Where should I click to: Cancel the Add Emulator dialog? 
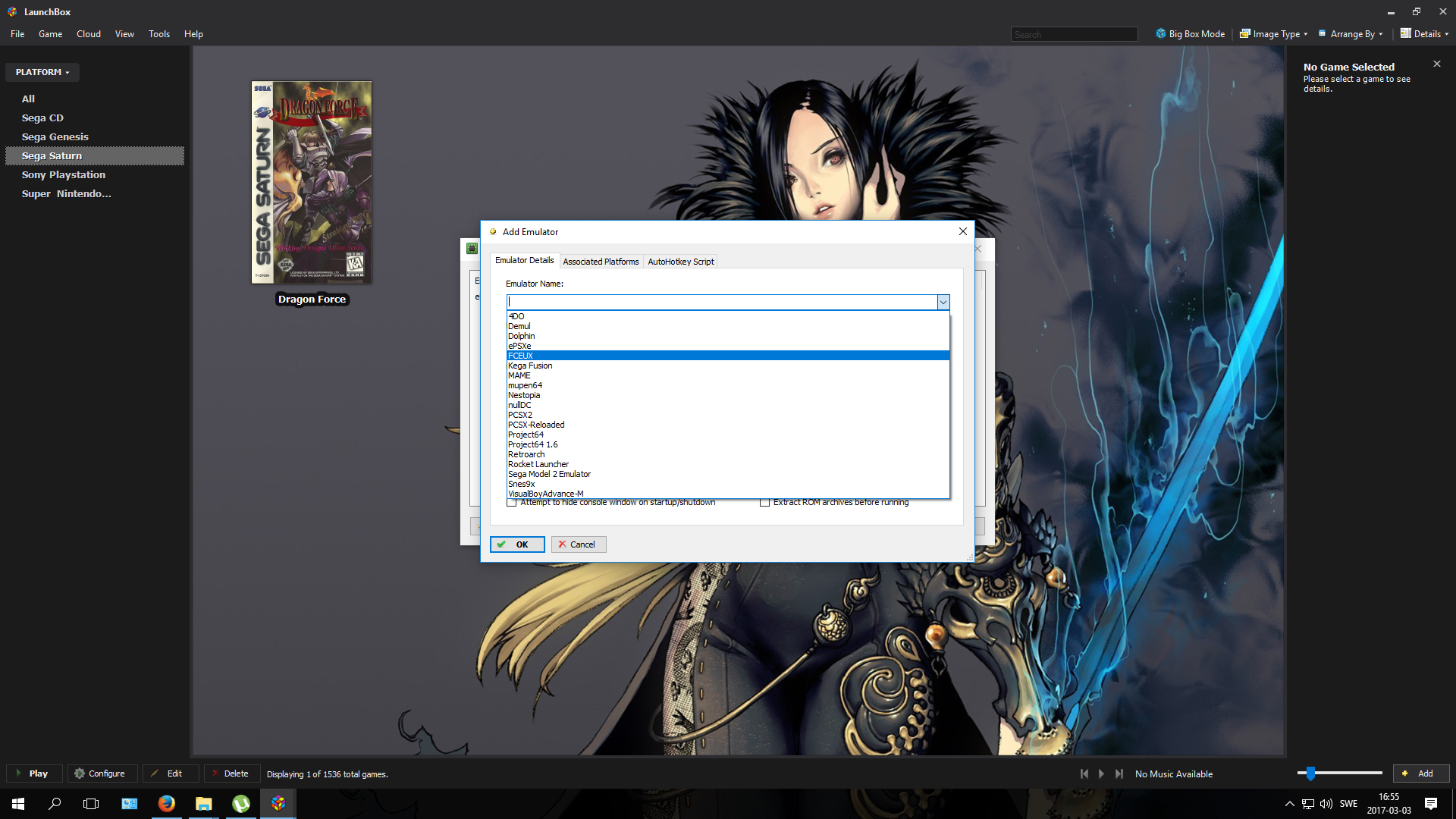pos(579,544)
